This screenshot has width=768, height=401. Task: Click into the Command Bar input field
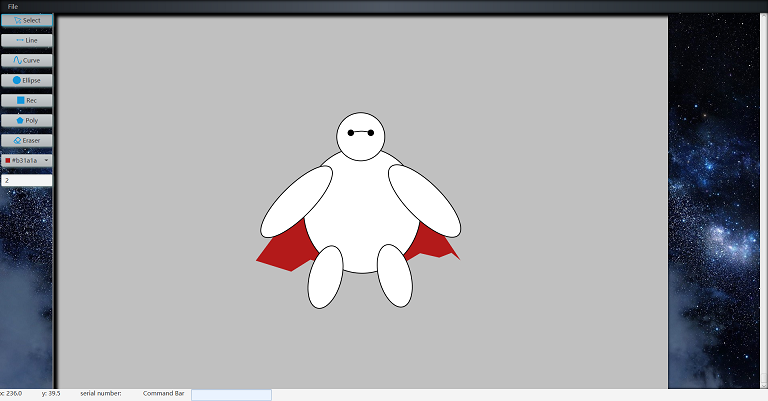231,395
